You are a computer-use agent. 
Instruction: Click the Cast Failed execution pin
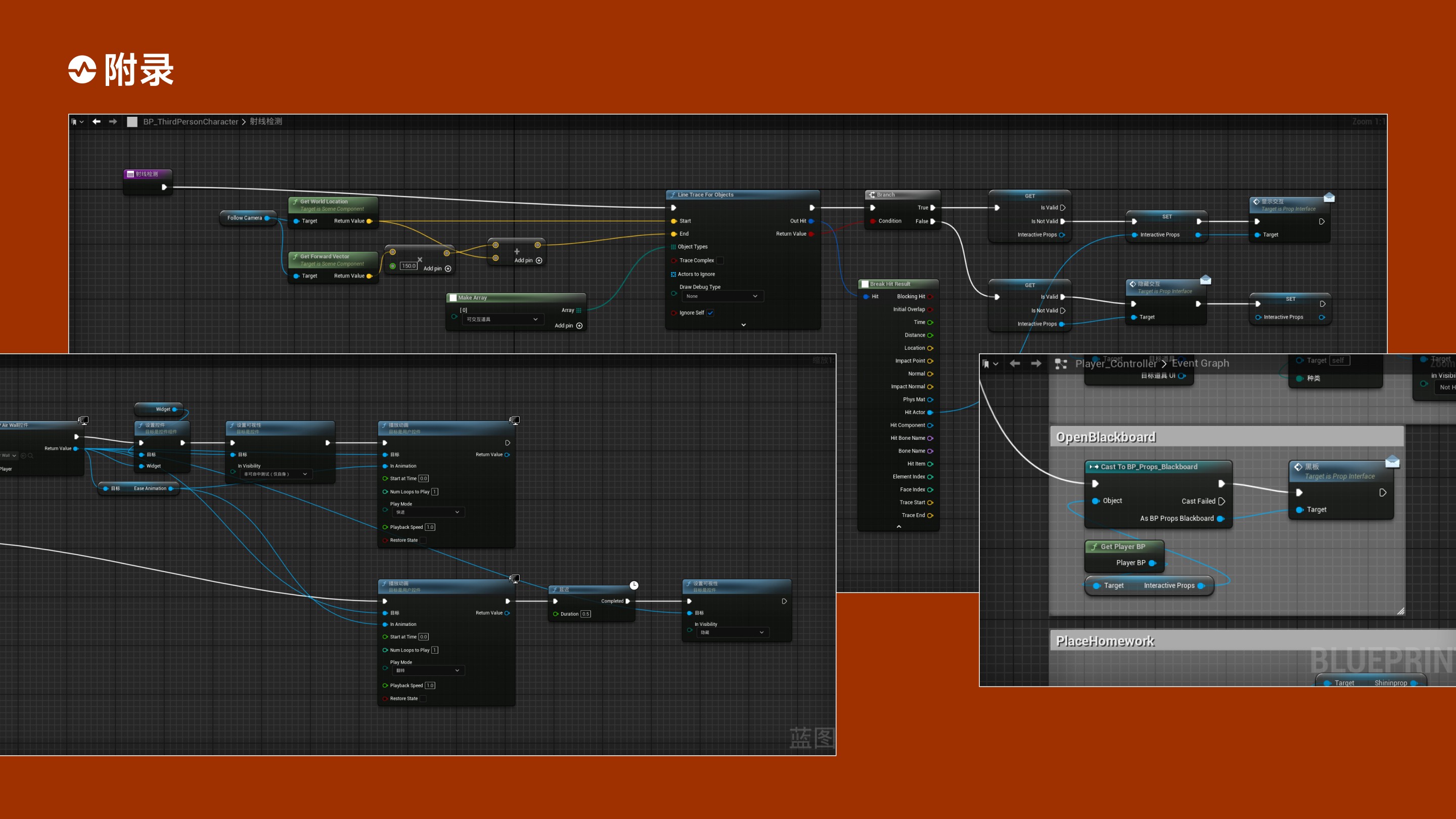click(1221, 502)
